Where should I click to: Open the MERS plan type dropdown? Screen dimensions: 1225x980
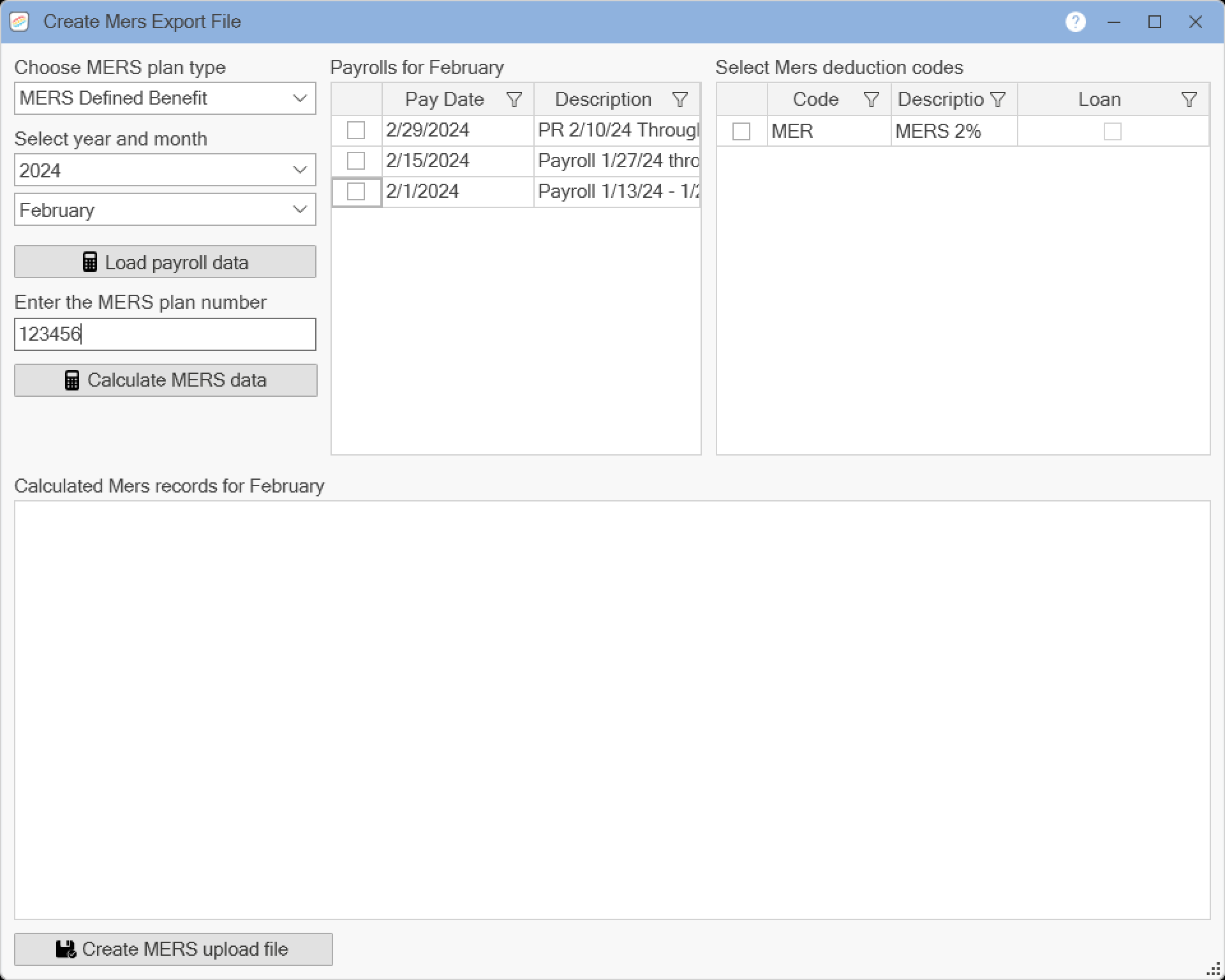click(x=165, y=98)
